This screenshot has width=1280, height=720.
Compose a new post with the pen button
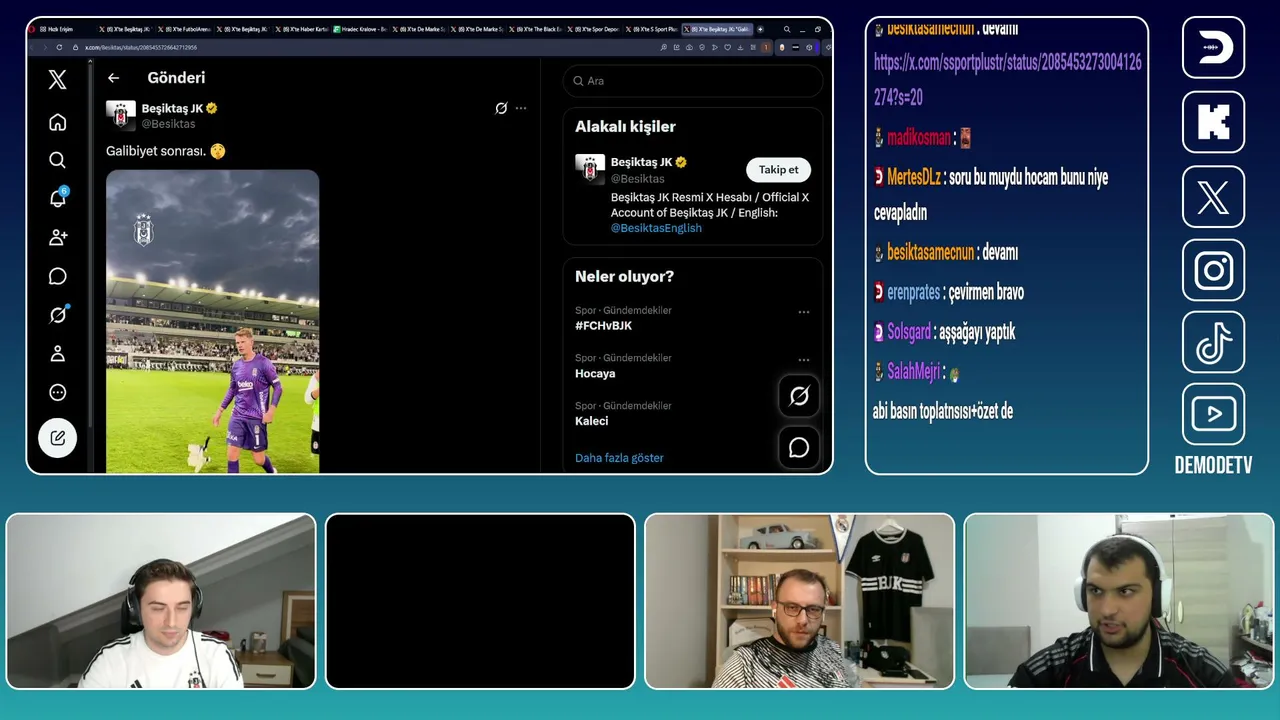point(58,437)
